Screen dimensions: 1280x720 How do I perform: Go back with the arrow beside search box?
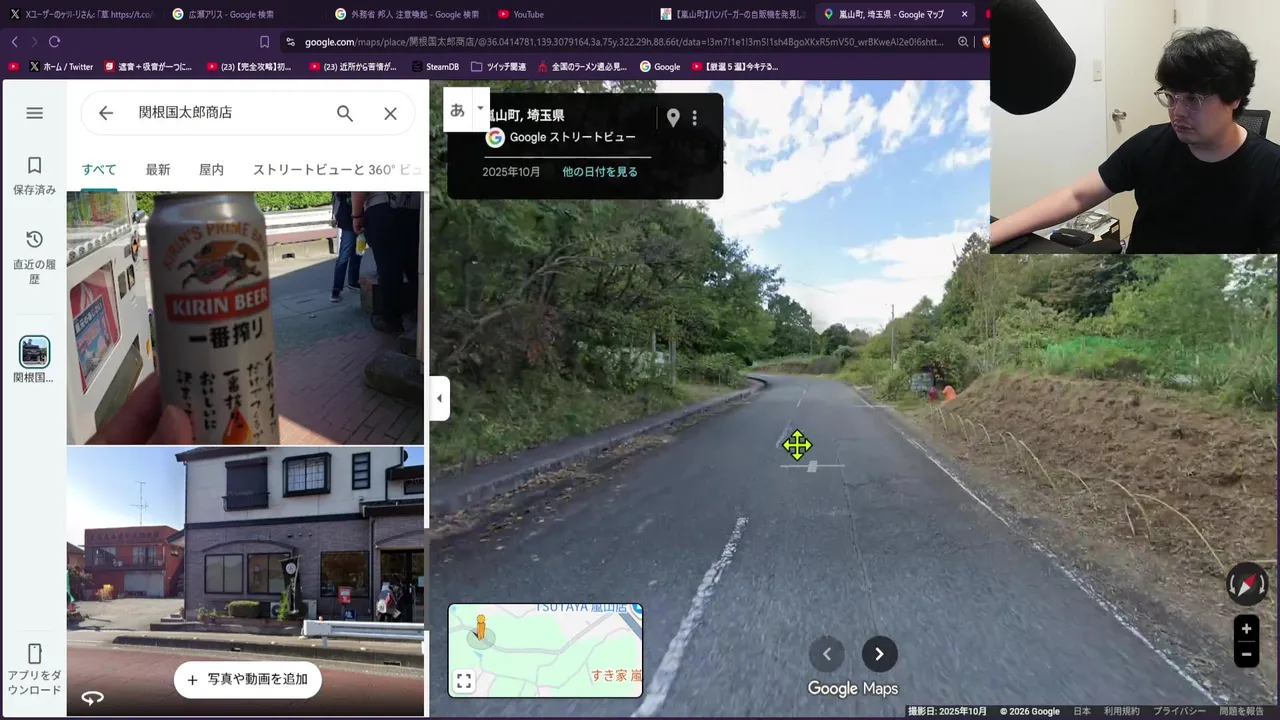[x=106, y=113]
